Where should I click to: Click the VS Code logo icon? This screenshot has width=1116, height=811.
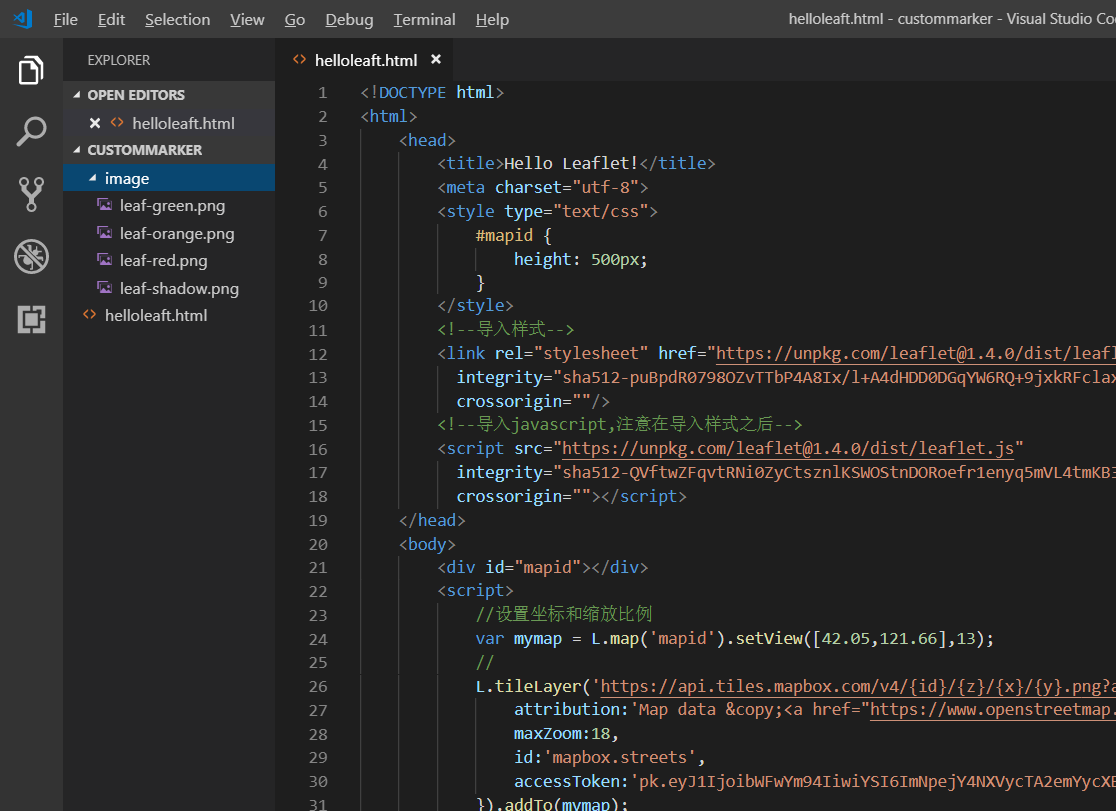[x=23, y=19]
